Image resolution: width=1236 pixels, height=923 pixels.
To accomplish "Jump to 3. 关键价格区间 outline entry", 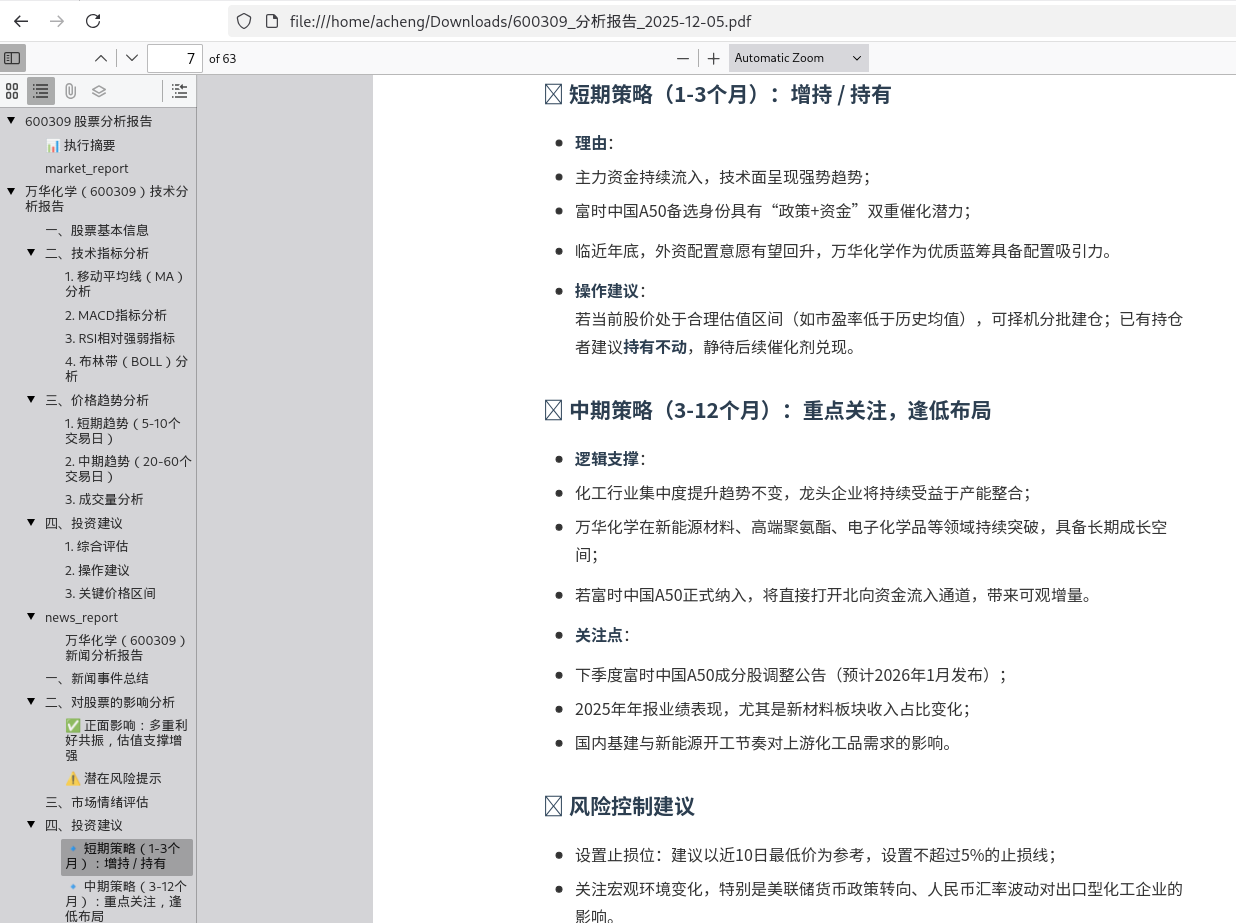I will (x=110, y=593).
